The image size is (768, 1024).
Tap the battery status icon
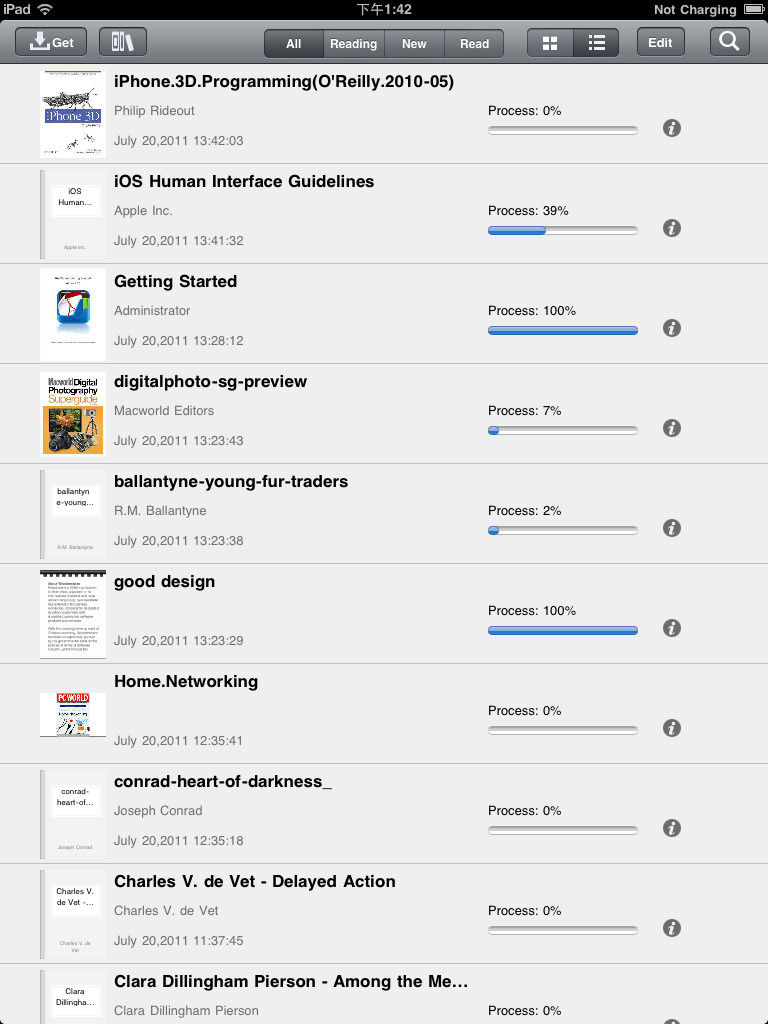coord(753,9)
